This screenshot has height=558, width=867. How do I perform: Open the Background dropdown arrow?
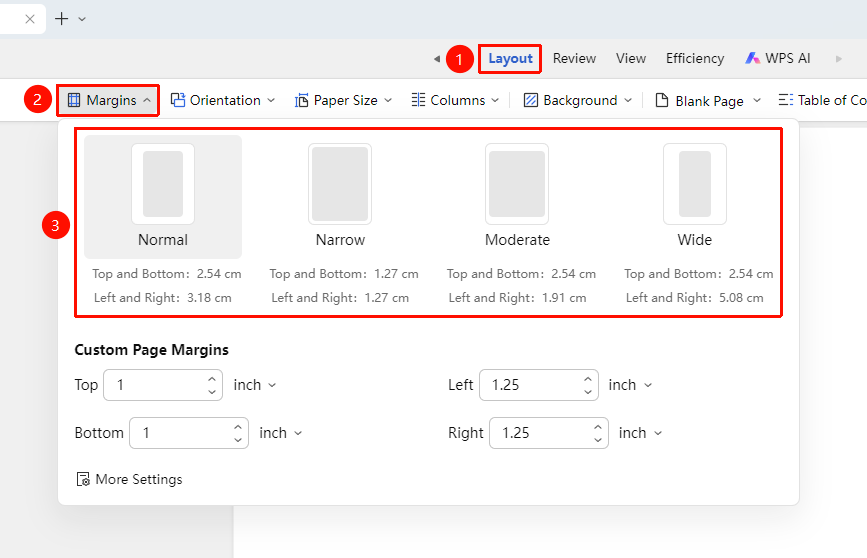coord(628,101)
